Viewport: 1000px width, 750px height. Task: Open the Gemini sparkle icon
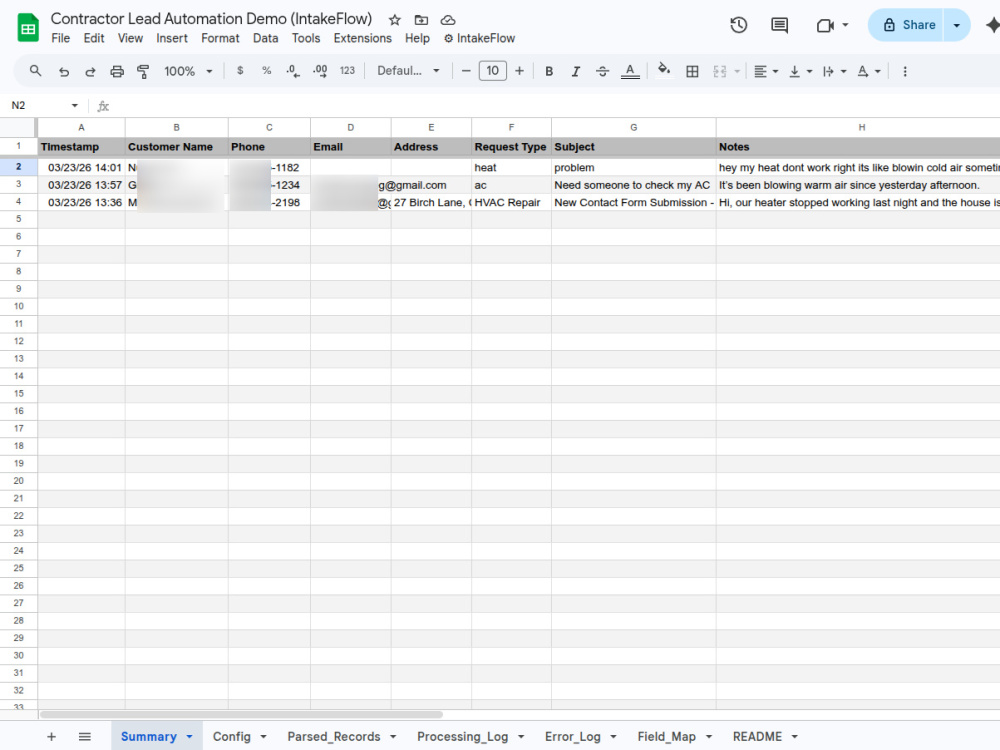pyautogui.click(x=992, y=25)
